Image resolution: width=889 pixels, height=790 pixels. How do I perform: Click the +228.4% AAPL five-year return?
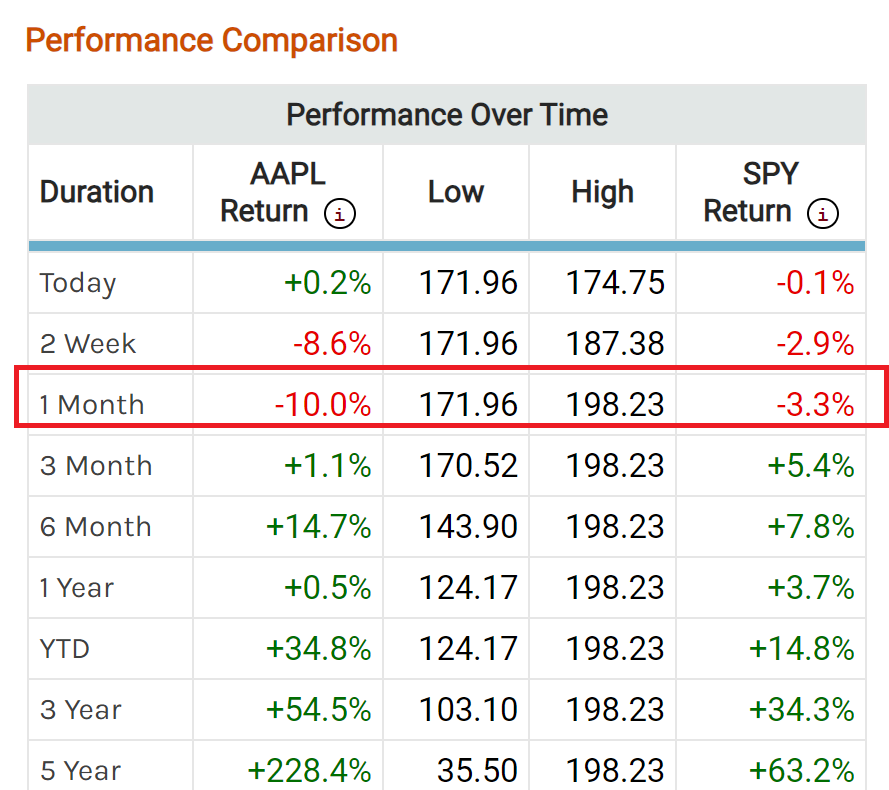point(309,770)
